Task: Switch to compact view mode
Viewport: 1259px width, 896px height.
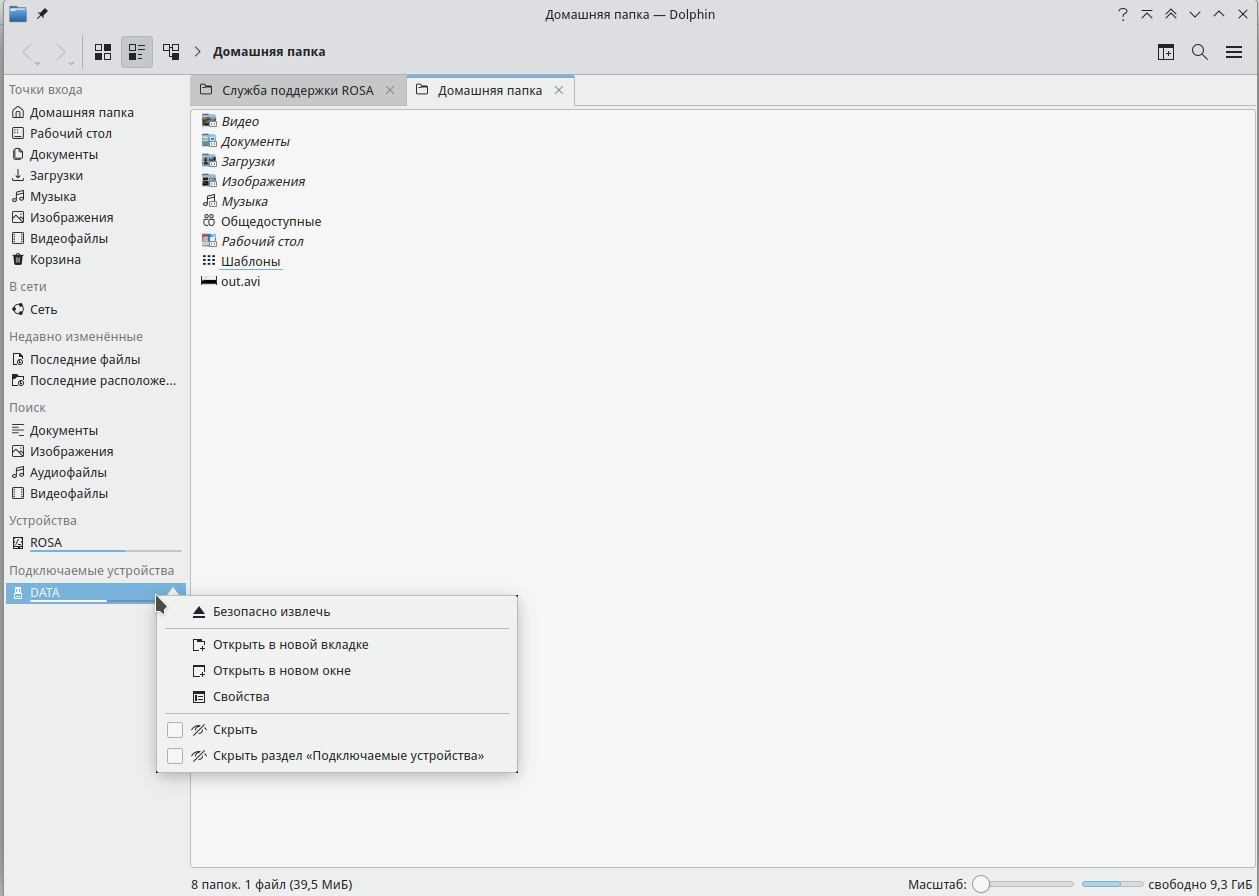Action: tap(137, 52)
